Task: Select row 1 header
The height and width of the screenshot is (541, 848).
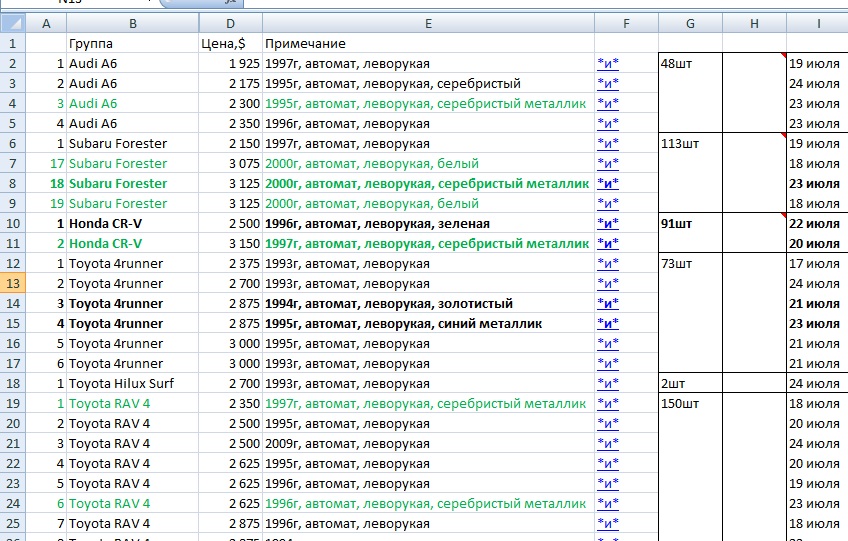Action: pos(13,43)
